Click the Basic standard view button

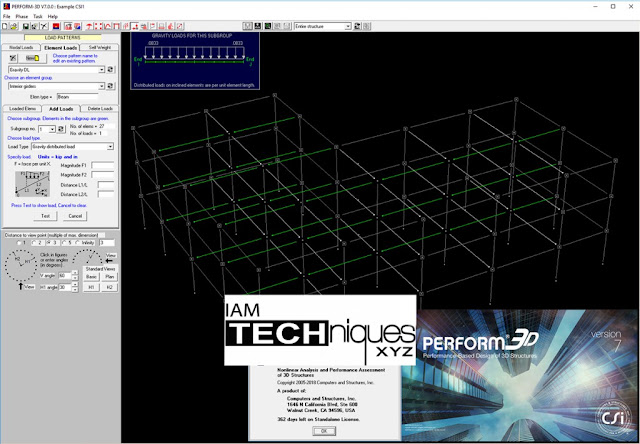point(91,277)
